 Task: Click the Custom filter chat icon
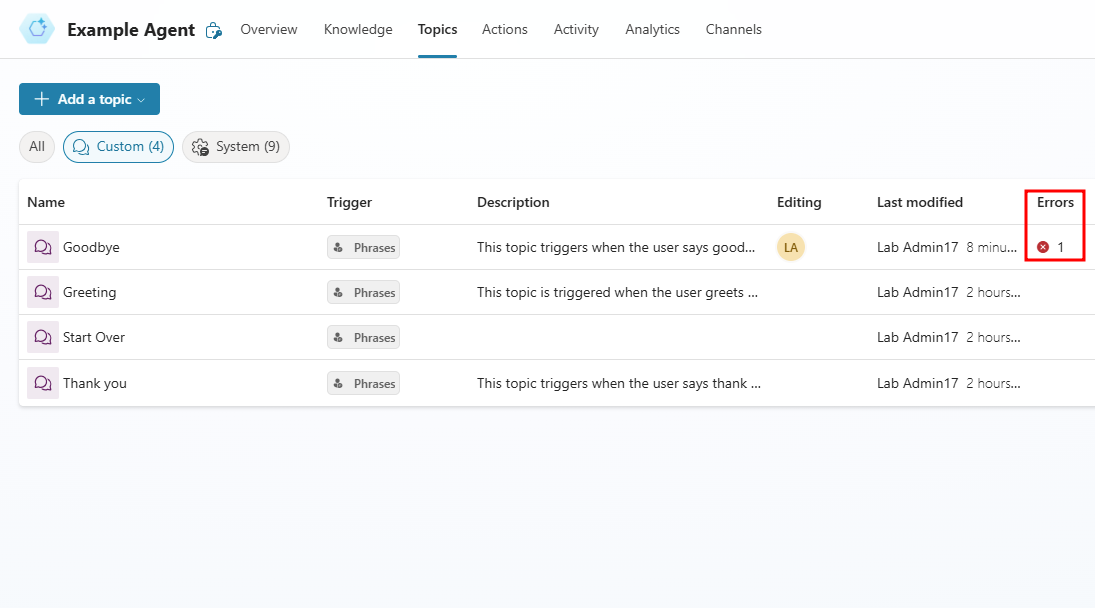coord(80,146)
